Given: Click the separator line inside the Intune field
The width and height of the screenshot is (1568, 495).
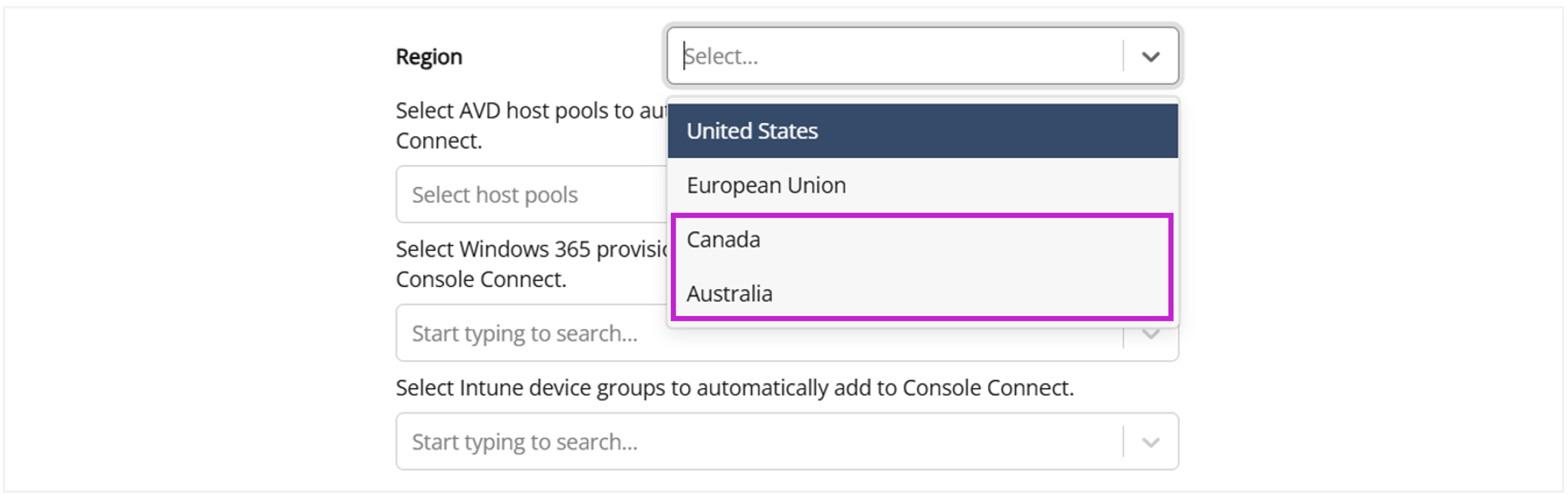Looking at the screenshot, I should point(1123,442).
